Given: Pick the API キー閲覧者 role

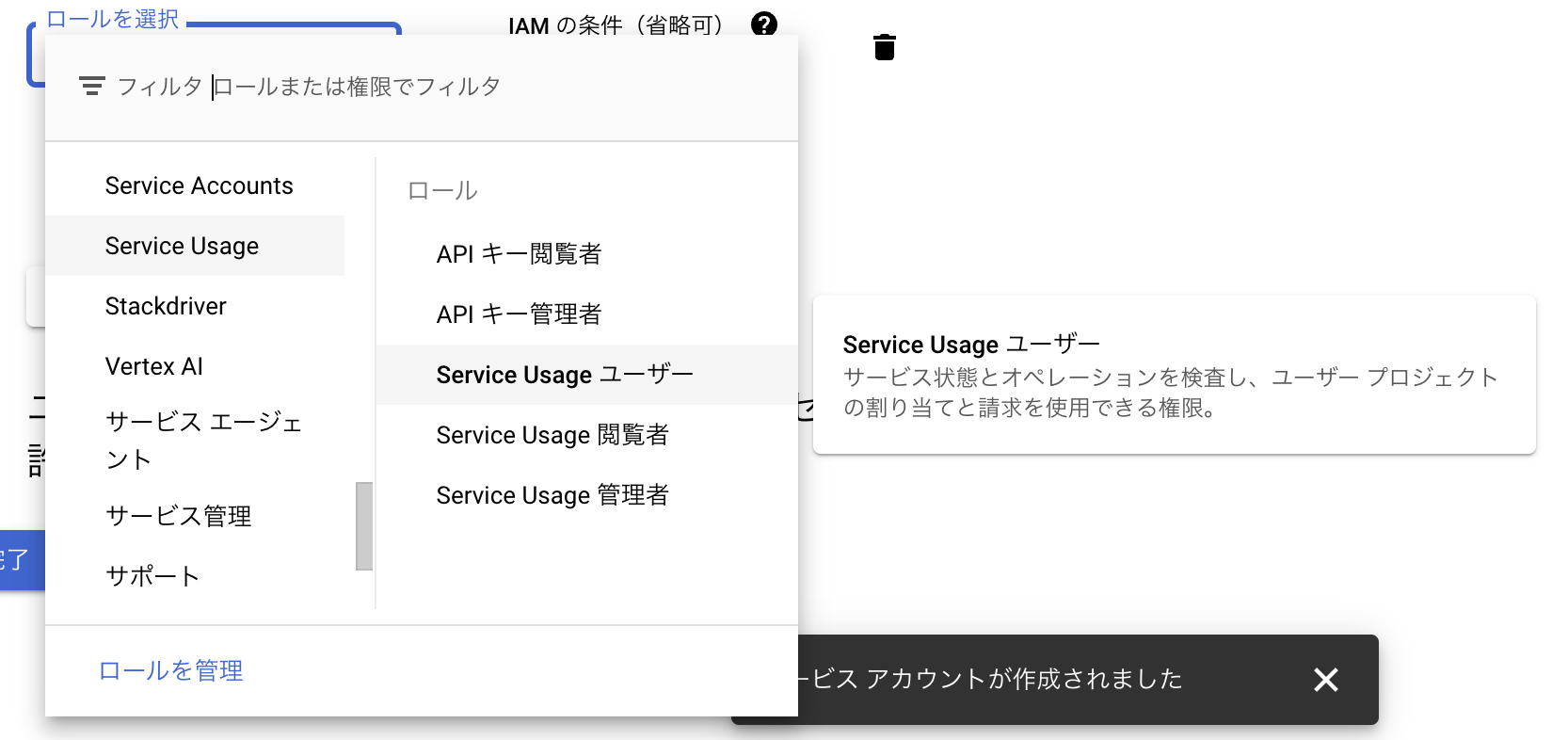Looking at the screenshot, I should pos(519,254).
